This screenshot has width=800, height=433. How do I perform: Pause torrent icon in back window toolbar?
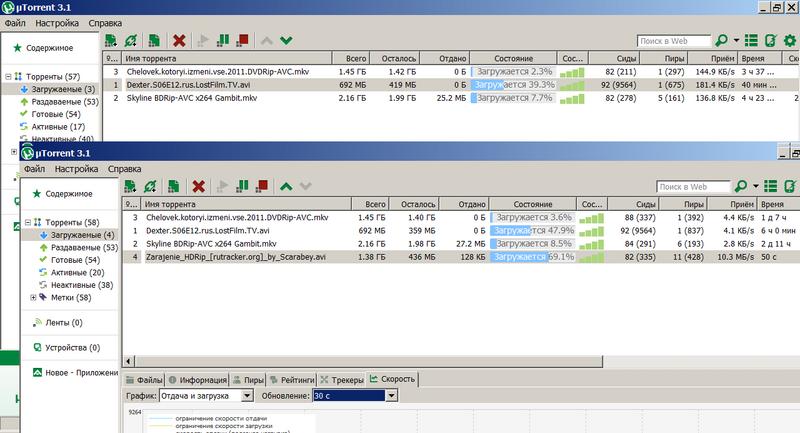click(223, 40)
